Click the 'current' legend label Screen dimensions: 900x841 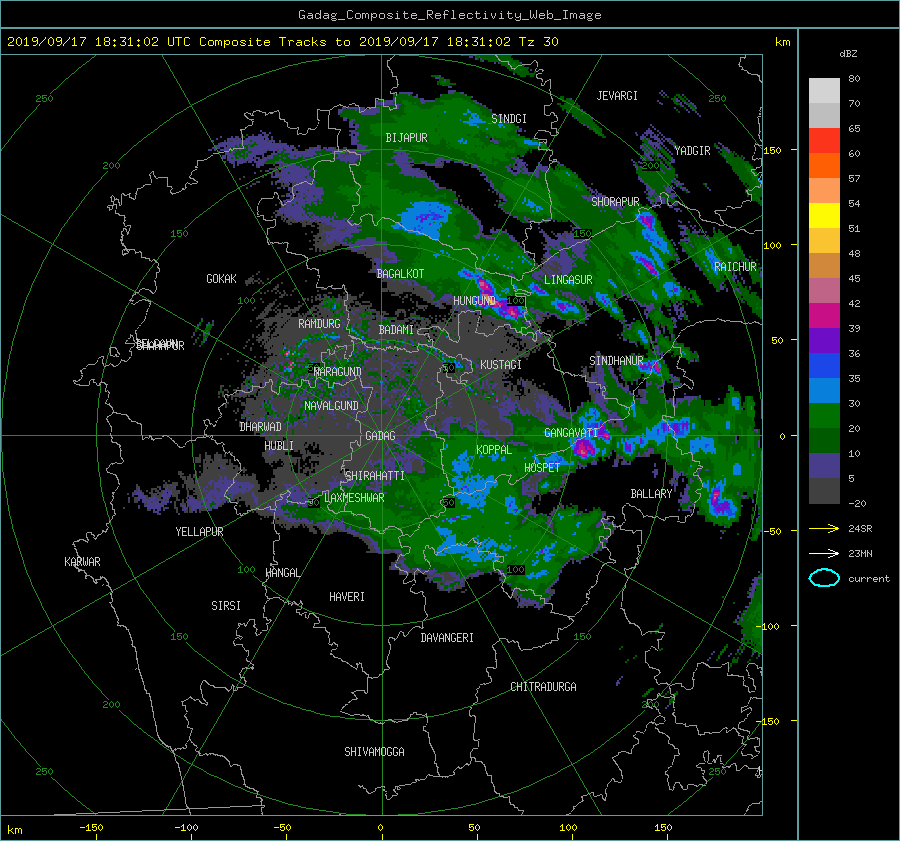click(x=869, y=579)
